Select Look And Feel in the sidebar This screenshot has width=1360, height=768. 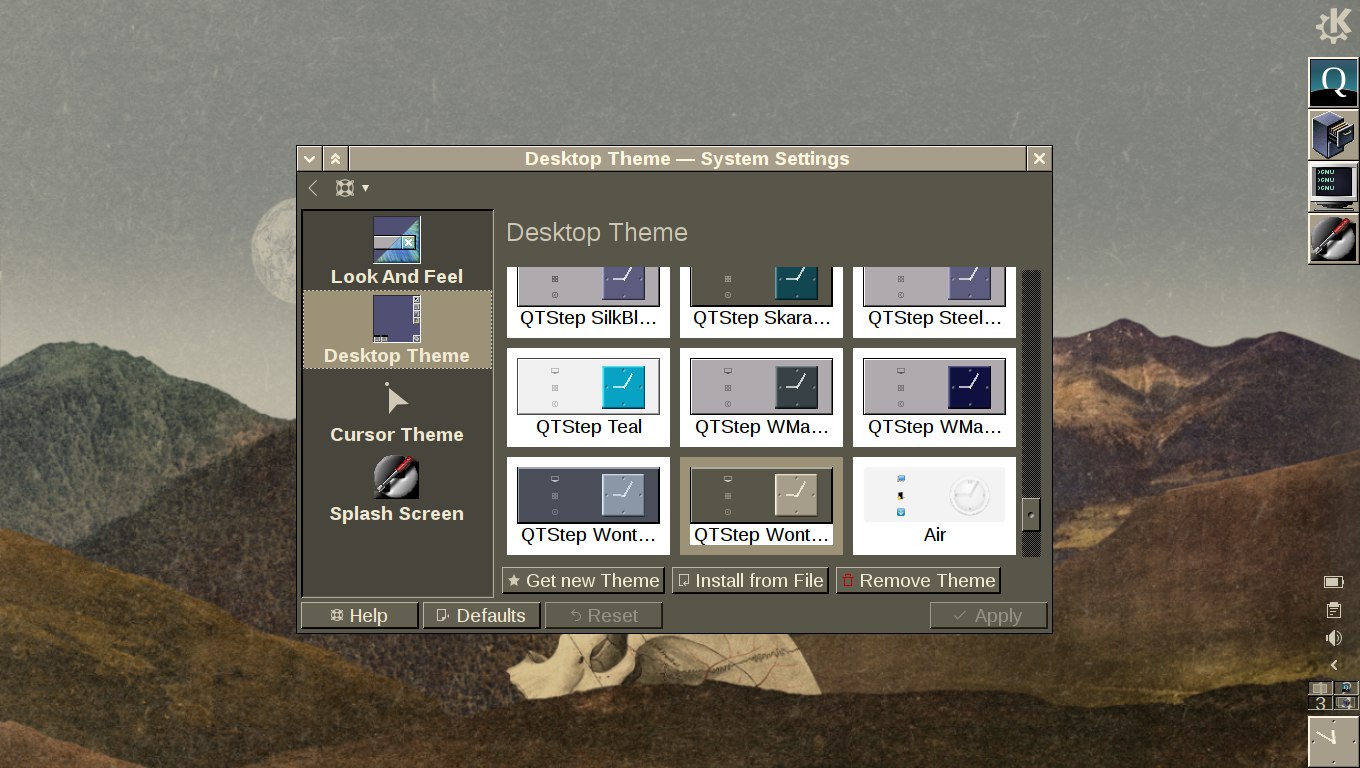[x=397, y=252]
